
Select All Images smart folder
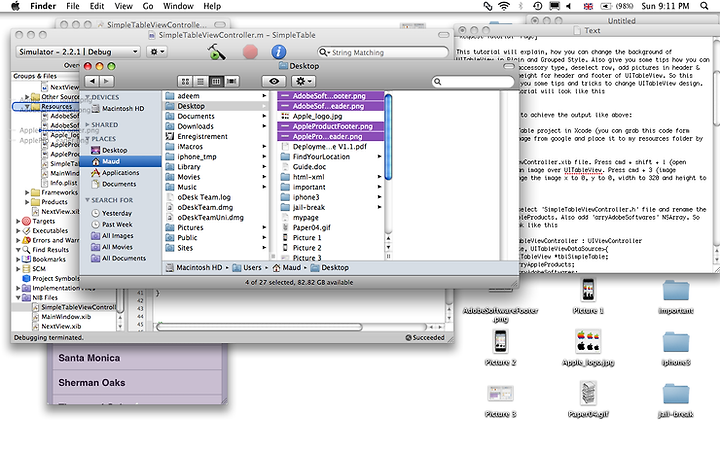(112, 236)
